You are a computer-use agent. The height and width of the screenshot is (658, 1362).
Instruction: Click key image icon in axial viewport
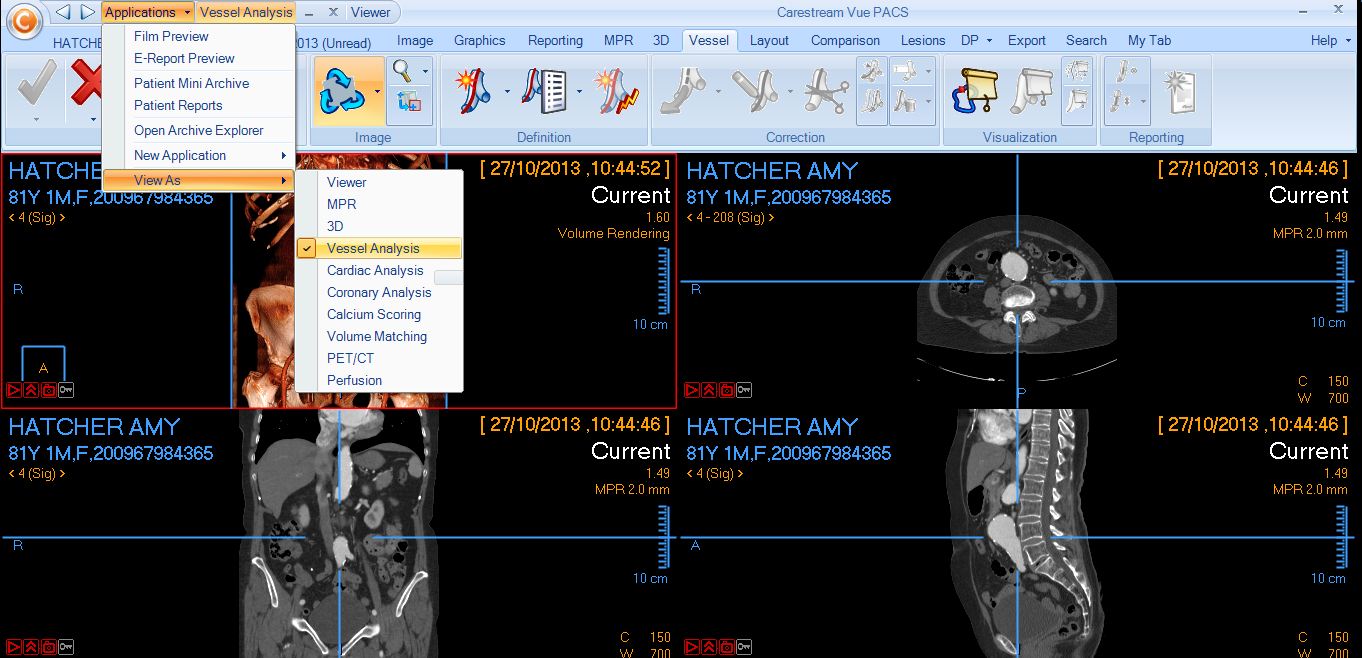(743, 390)
